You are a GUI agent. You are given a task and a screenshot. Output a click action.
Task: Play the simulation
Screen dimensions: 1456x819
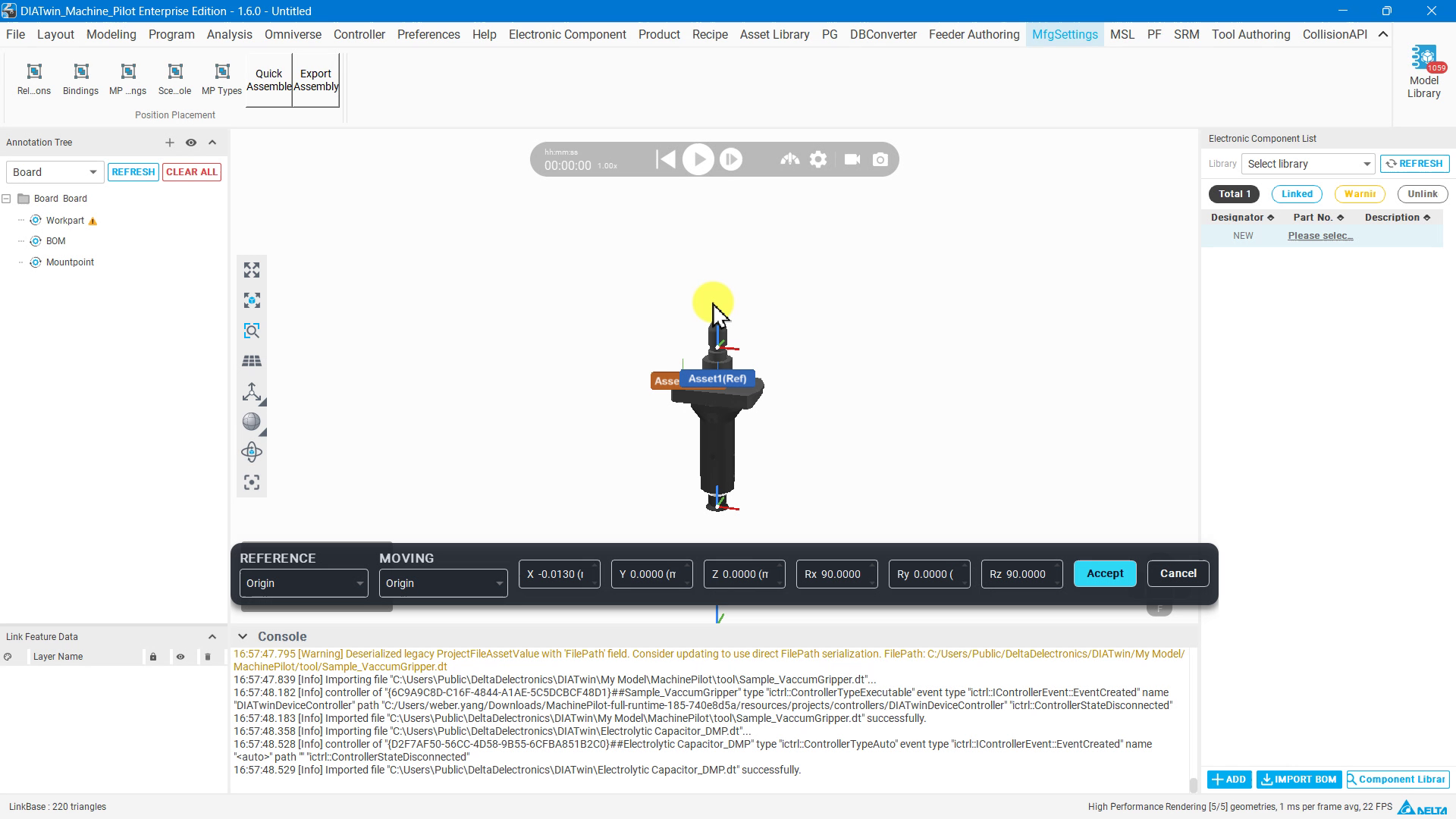[x=698, y=159]
